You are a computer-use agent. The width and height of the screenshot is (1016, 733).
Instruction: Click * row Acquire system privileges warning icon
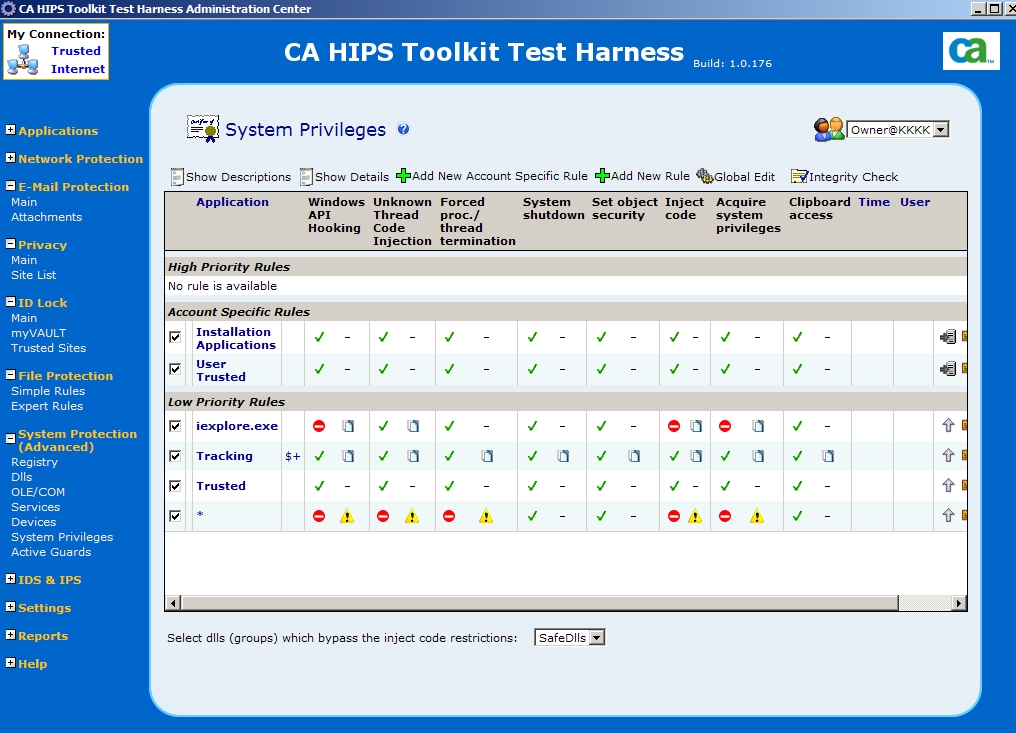pos(757,516)
